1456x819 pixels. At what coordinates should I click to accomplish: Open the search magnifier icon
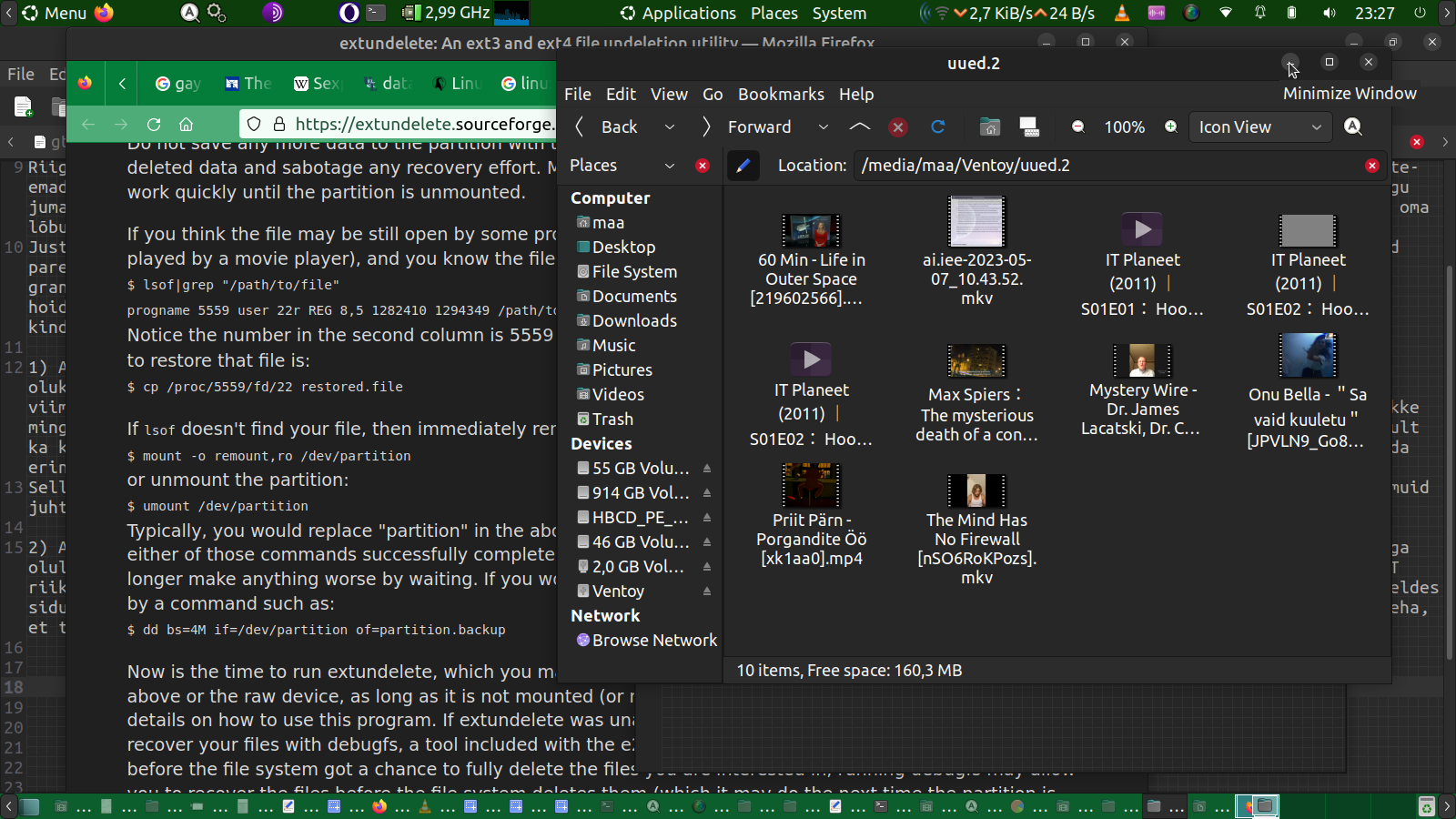point(1353,127)
